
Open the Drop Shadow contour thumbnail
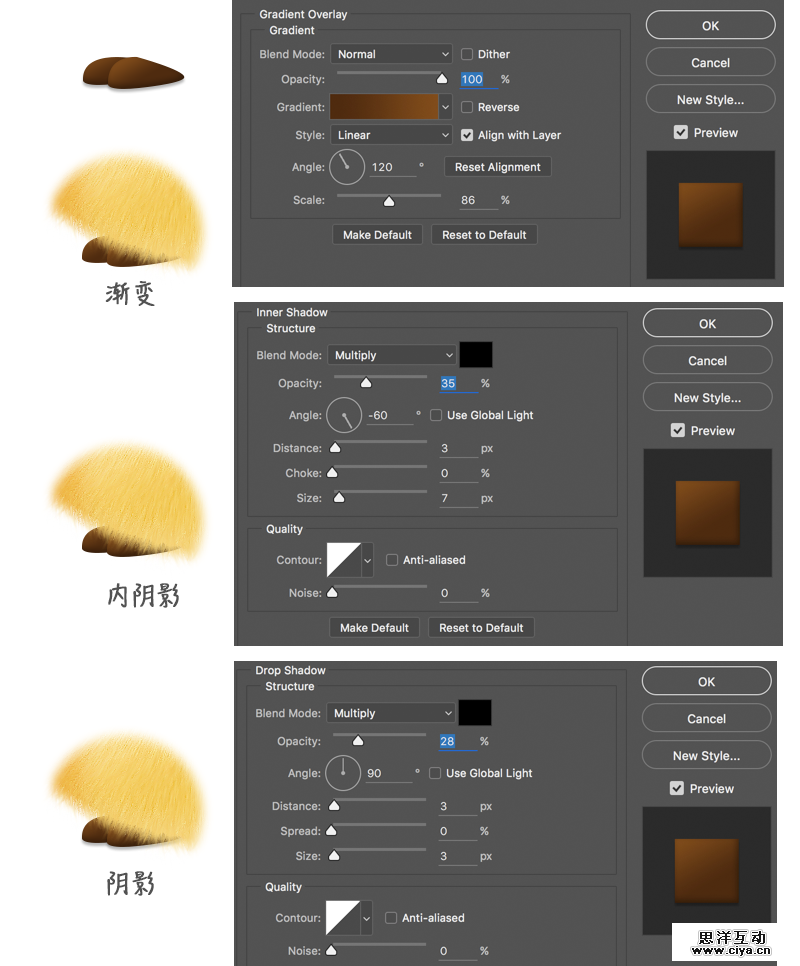pyautogui.click(x=342, y=917)
